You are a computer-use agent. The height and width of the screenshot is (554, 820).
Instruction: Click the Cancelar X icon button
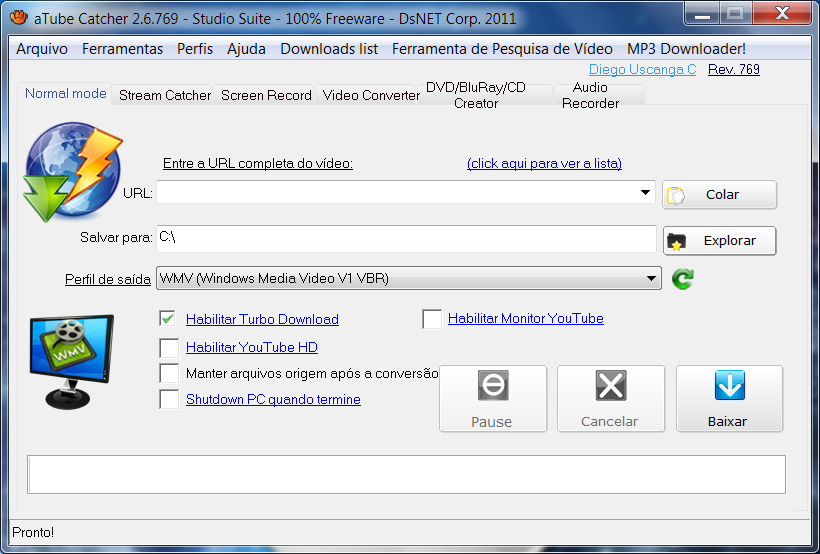tap(611, 399)
